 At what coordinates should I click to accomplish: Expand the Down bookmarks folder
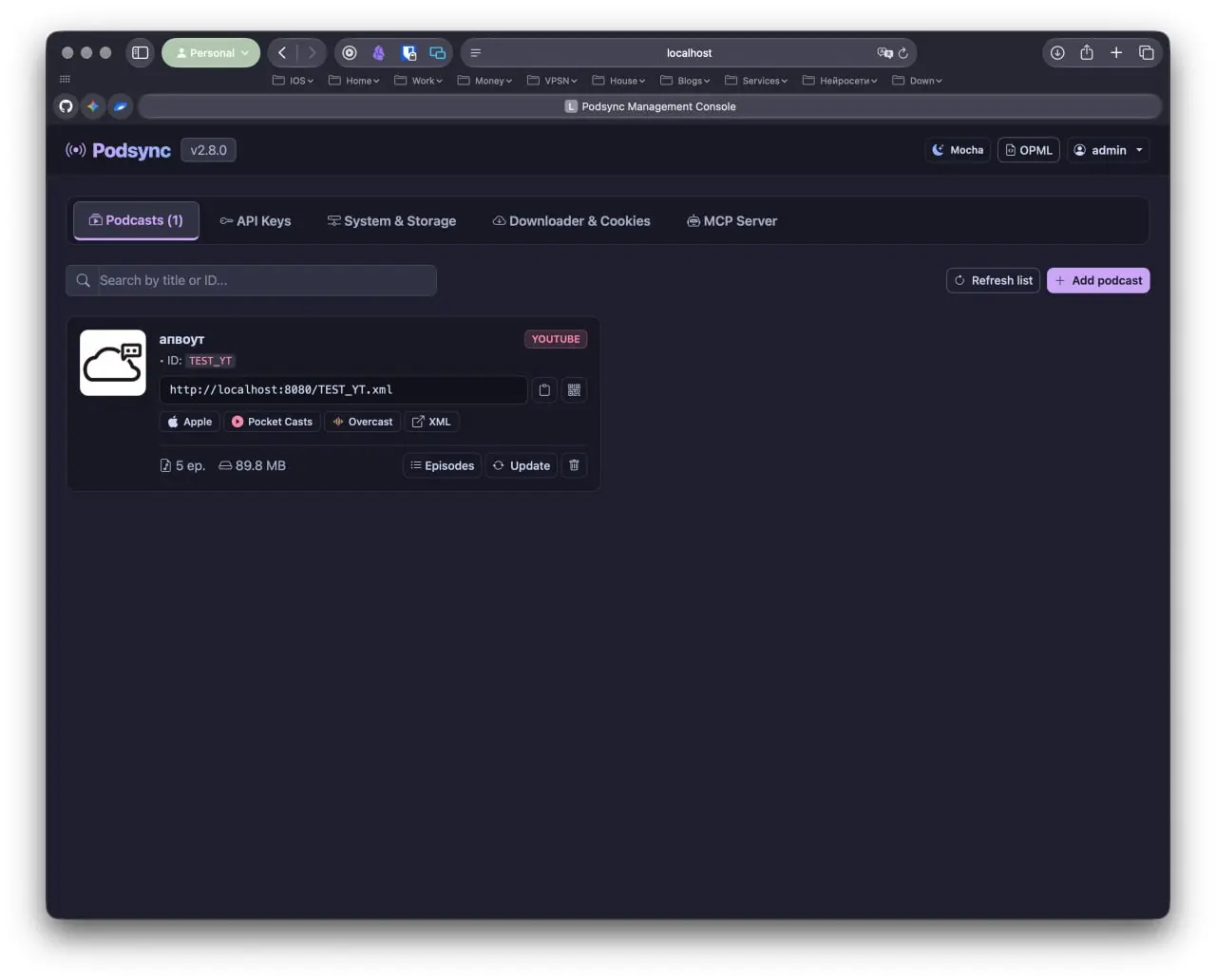click(x=917, y=81)
